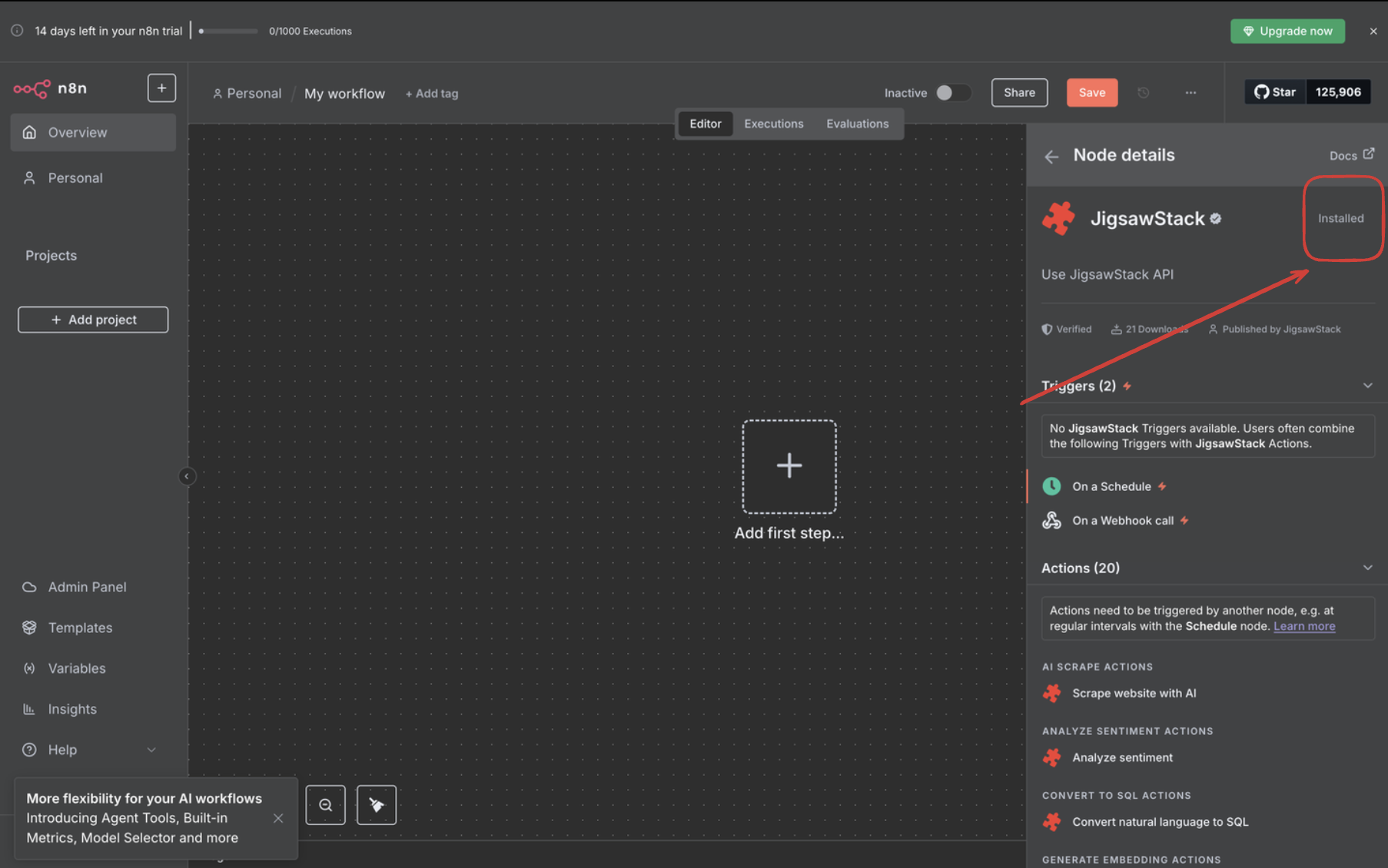1388x868 pixels.
Task: Click the plus Add first step box
Action: click(x=789, y=466)
